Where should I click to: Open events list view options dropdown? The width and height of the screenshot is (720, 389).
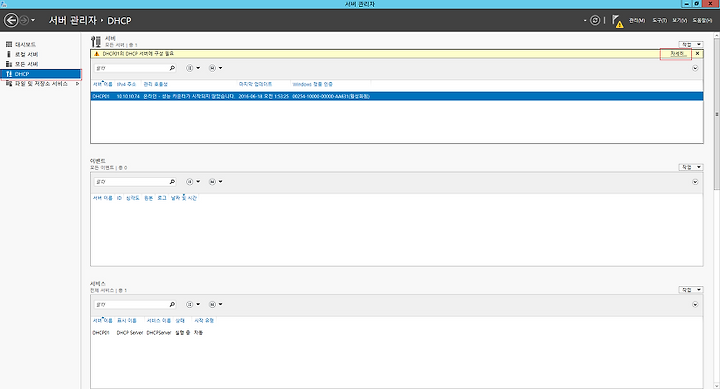193,182
